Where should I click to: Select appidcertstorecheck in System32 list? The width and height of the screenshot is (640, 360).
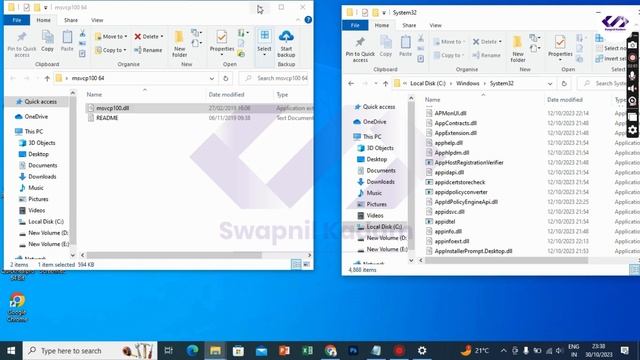click(x=460, y=182)
